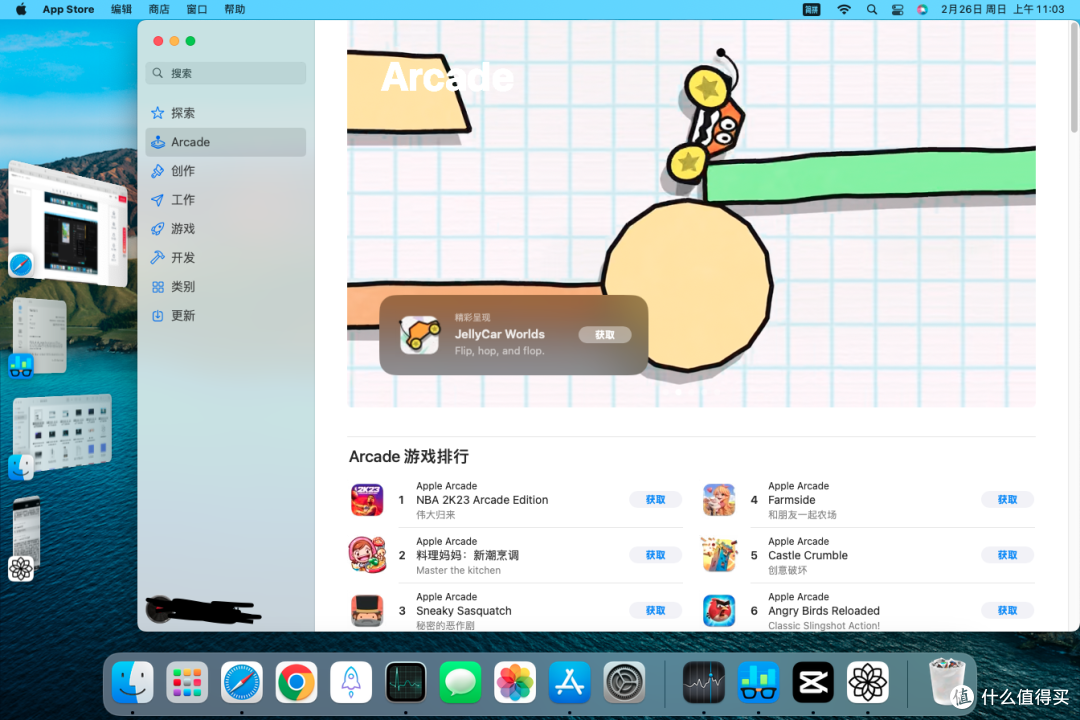This screenshot has width=1080, height=720.
Task: Open the 窗口 menu
Action: (x=197, y=10)
